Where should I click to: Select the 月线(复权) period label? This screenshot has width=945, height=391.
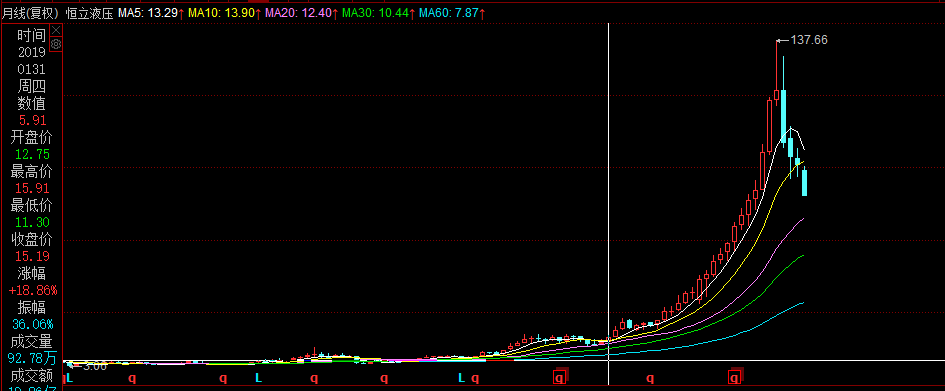tap(30, 13)
